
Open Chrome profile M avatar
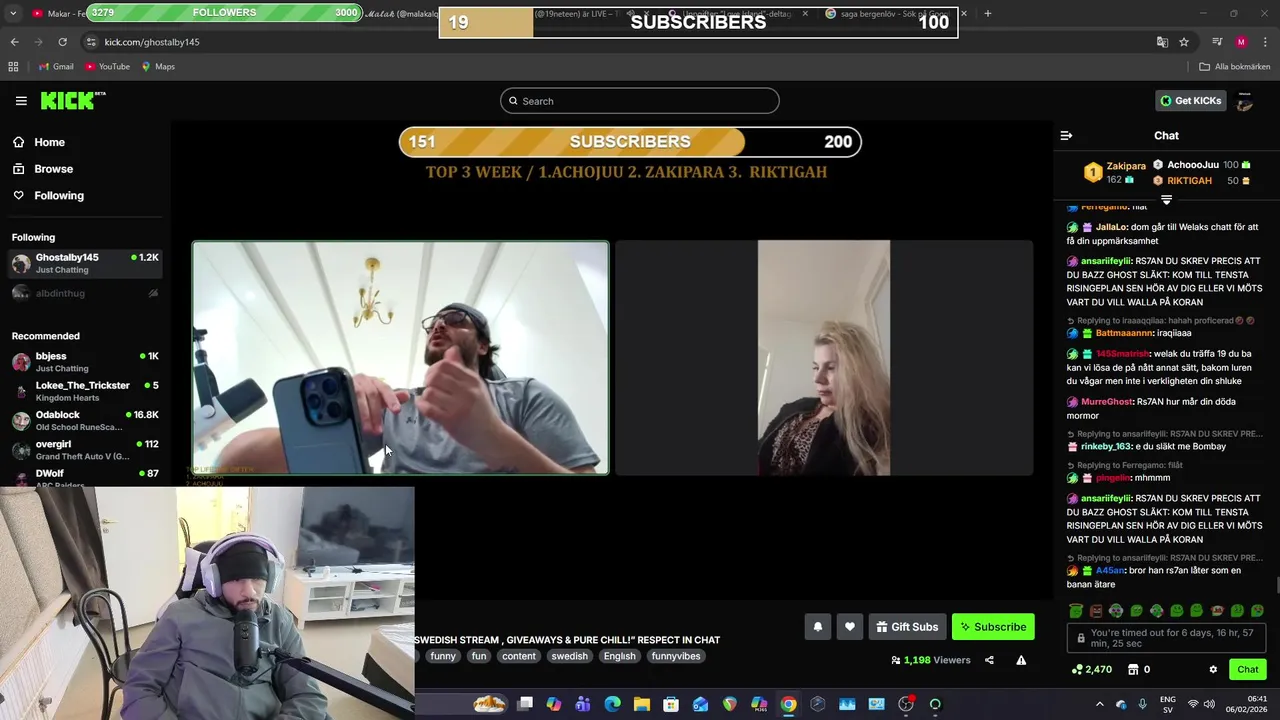click(x=1241, y=42)
